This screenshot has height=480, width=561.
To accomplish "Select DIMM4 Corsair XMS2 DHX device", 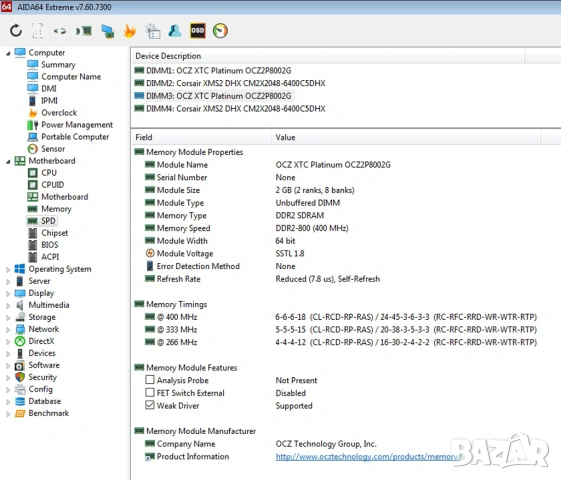I will pos(230,109).
